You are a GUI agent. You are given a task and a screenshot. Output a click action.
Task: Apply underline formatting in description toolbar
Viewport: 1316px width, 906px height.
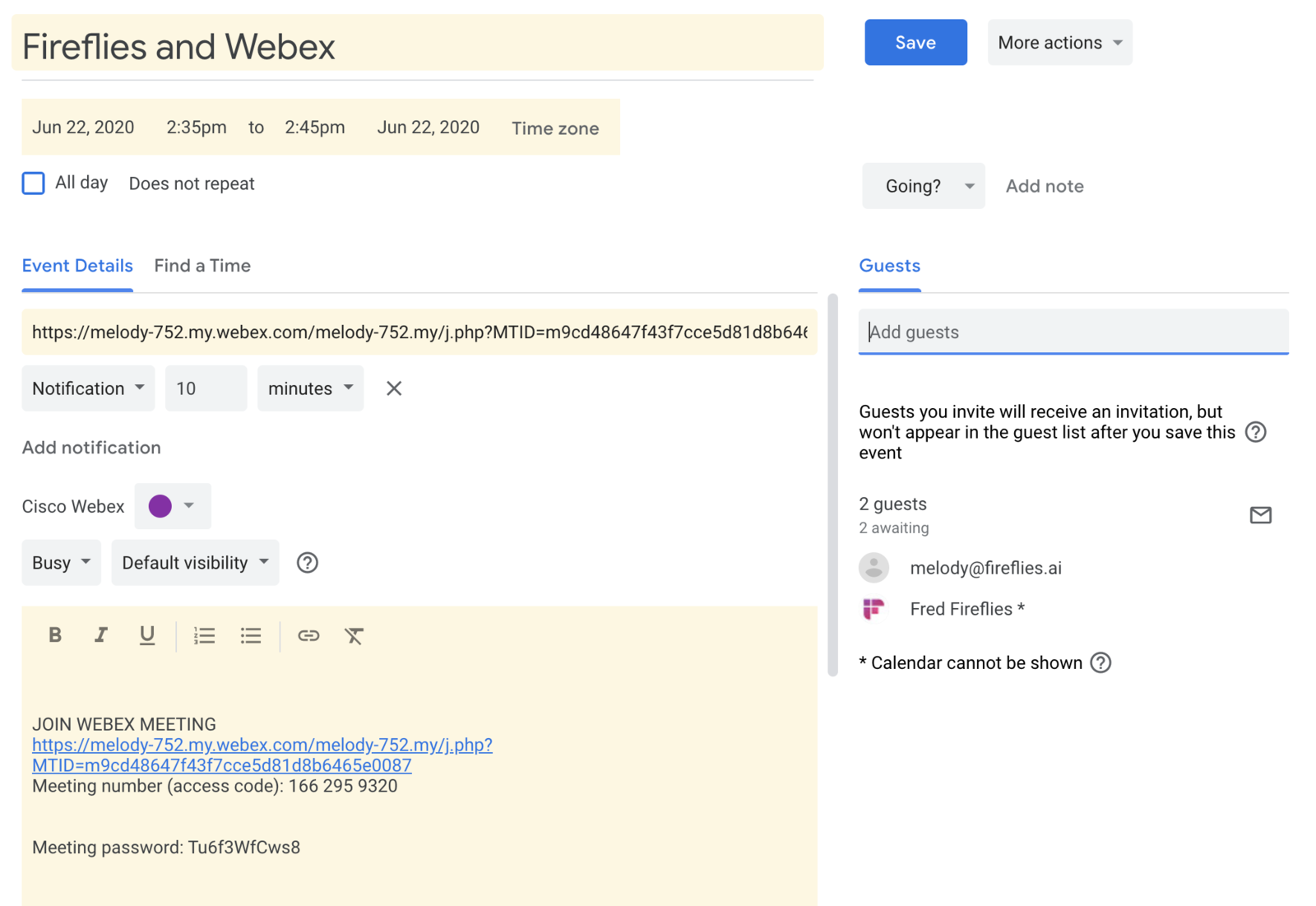tap(146, 635)
